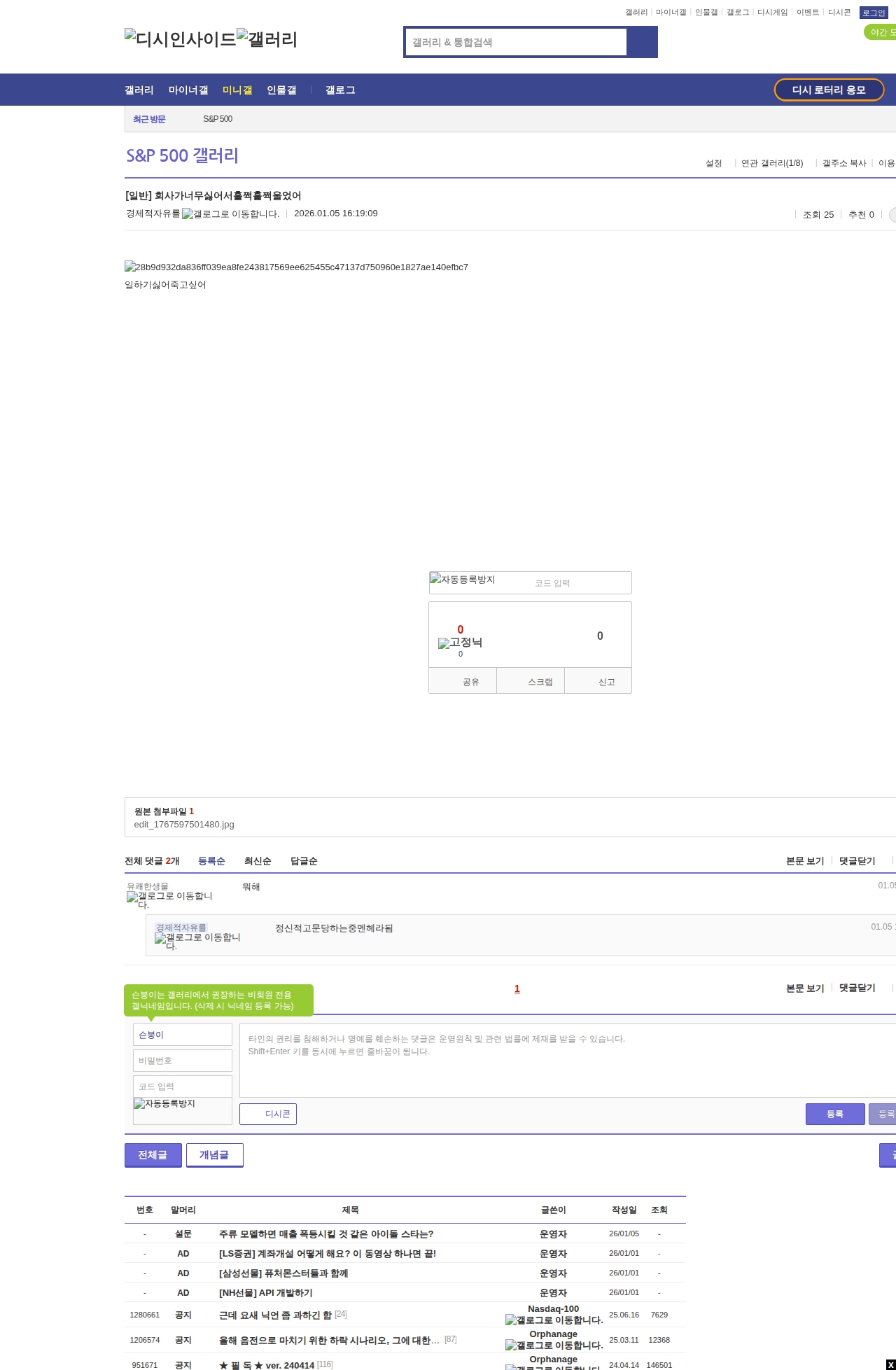The width and height of the screenshot is (896, 1370).
Task: Click the 스크랩 button
Action: (531, 681)
